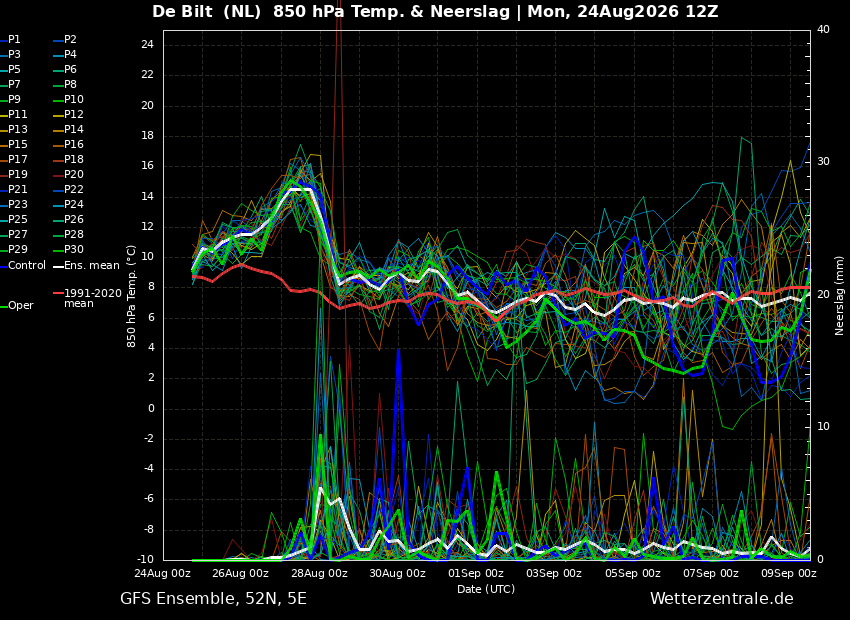Viewport: 850px width, 620px height.
Task: Select the 03Sep 00z date label
Action: tap(554, 573)
